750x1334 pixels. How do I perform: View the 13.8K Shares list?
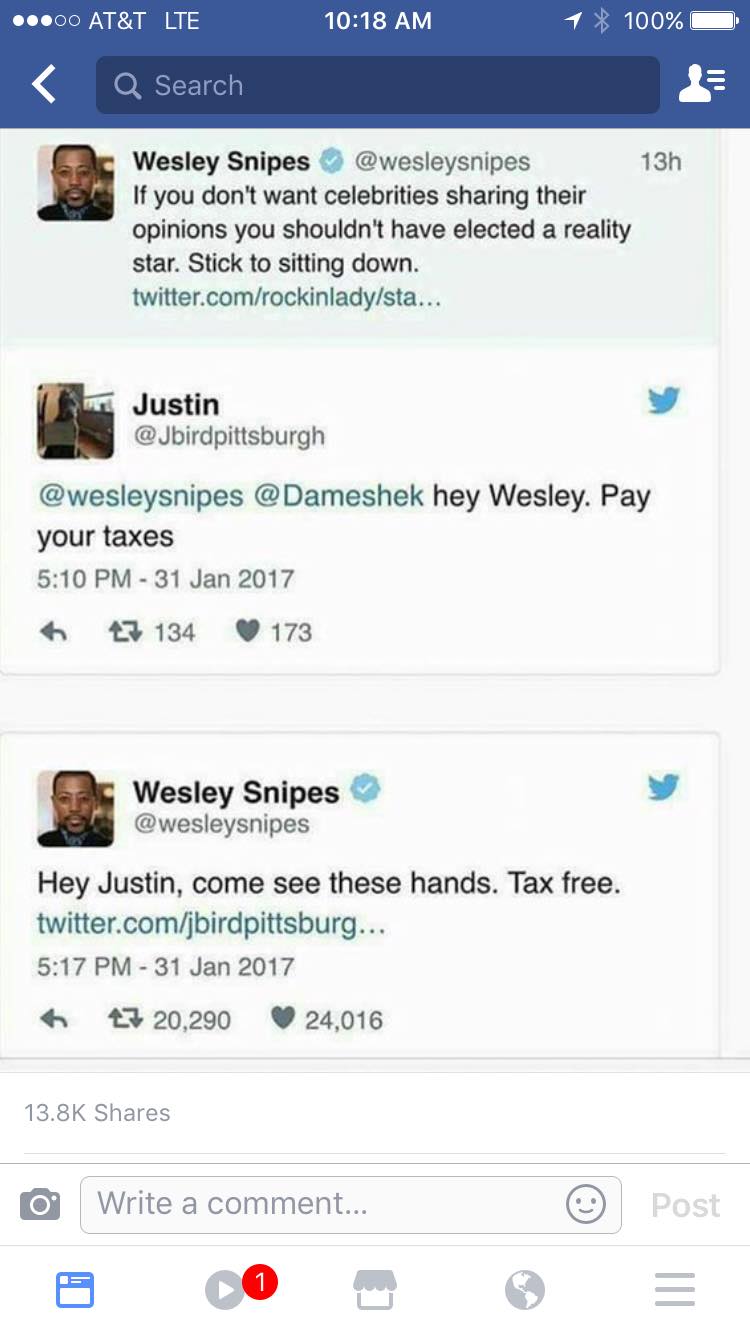tap(97, 1113)
